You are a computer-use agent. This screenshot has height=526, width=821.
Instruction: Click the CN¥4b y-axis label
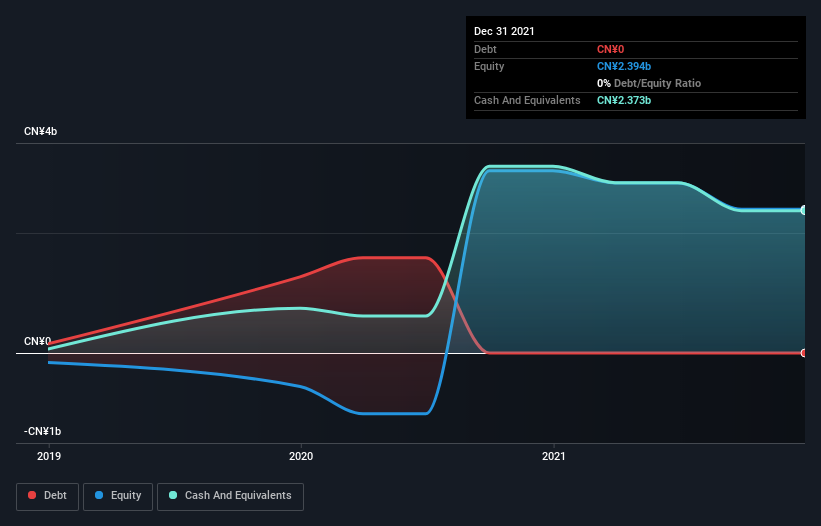click(40, 131)
